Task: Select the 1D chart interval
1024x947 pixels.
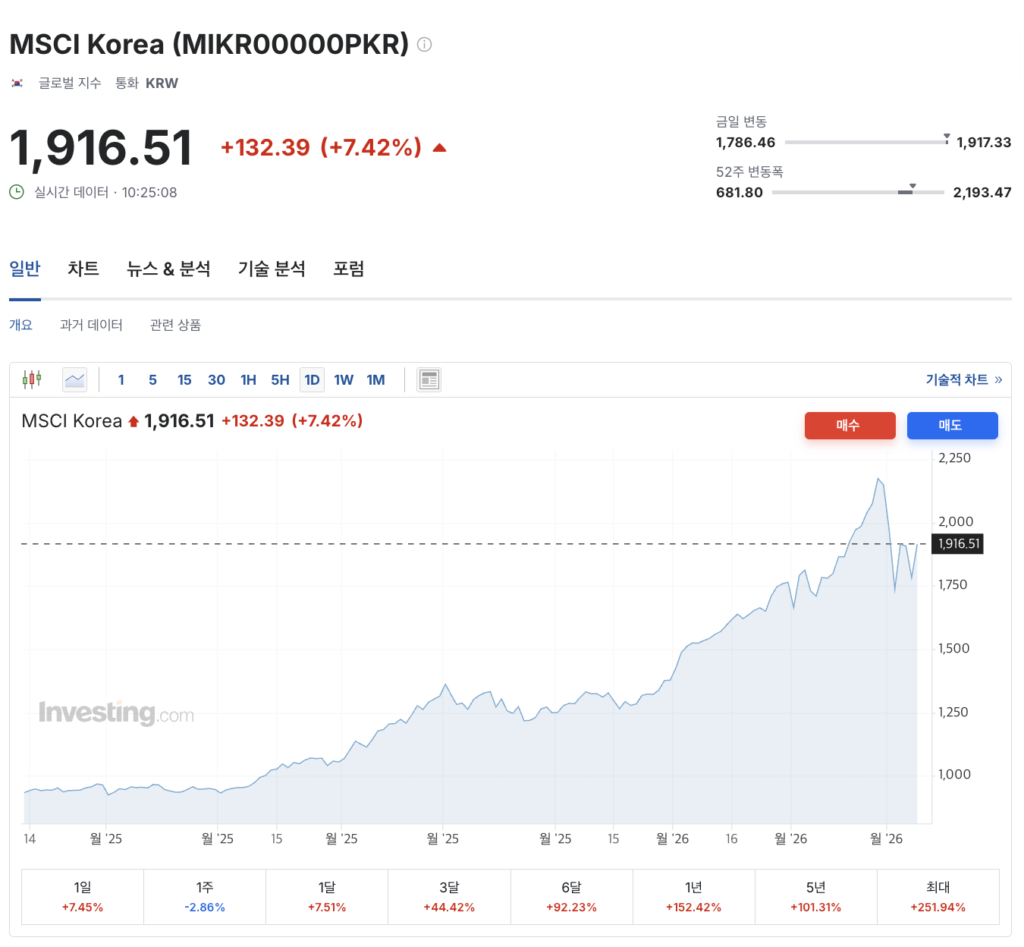Action: 312,380
